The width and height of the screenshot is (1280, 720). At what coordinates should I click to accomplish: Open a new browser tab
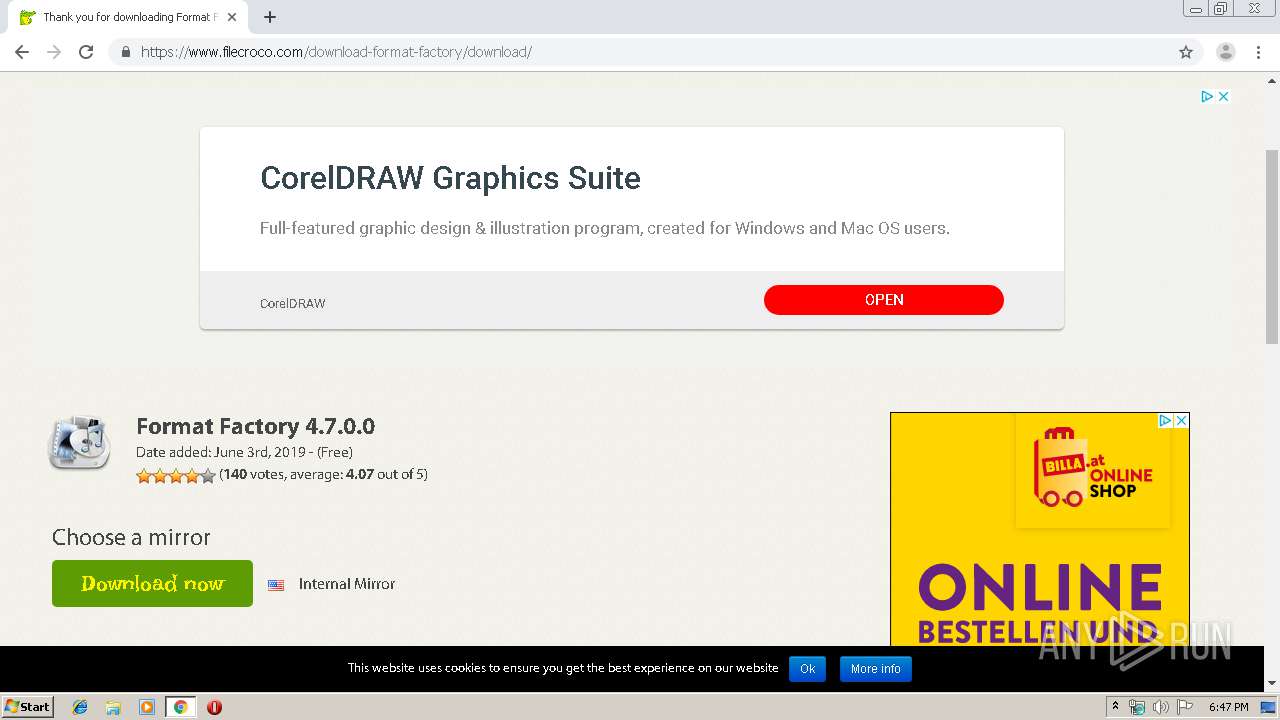(x=270, y=17)
